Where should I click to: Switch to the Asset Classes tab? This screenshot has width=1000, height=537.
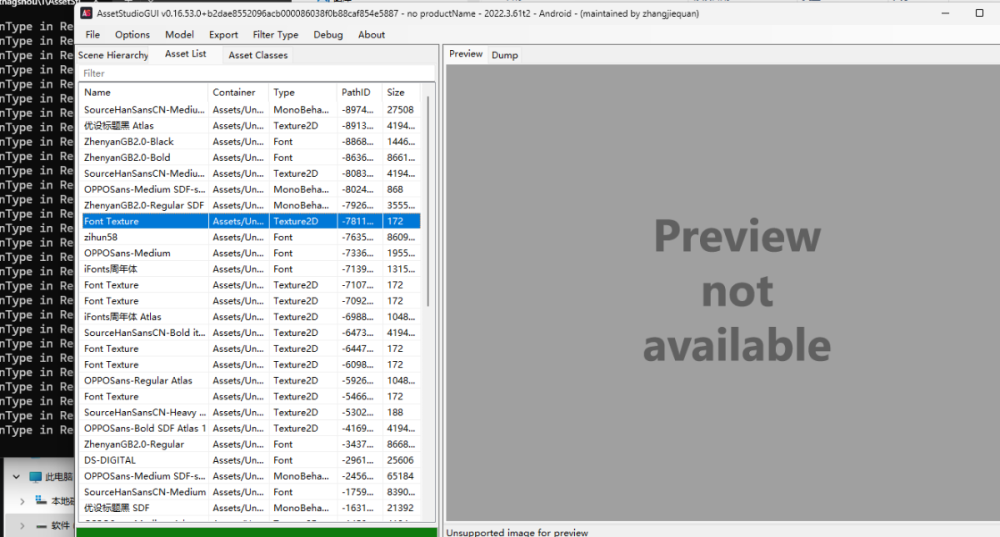257,55
